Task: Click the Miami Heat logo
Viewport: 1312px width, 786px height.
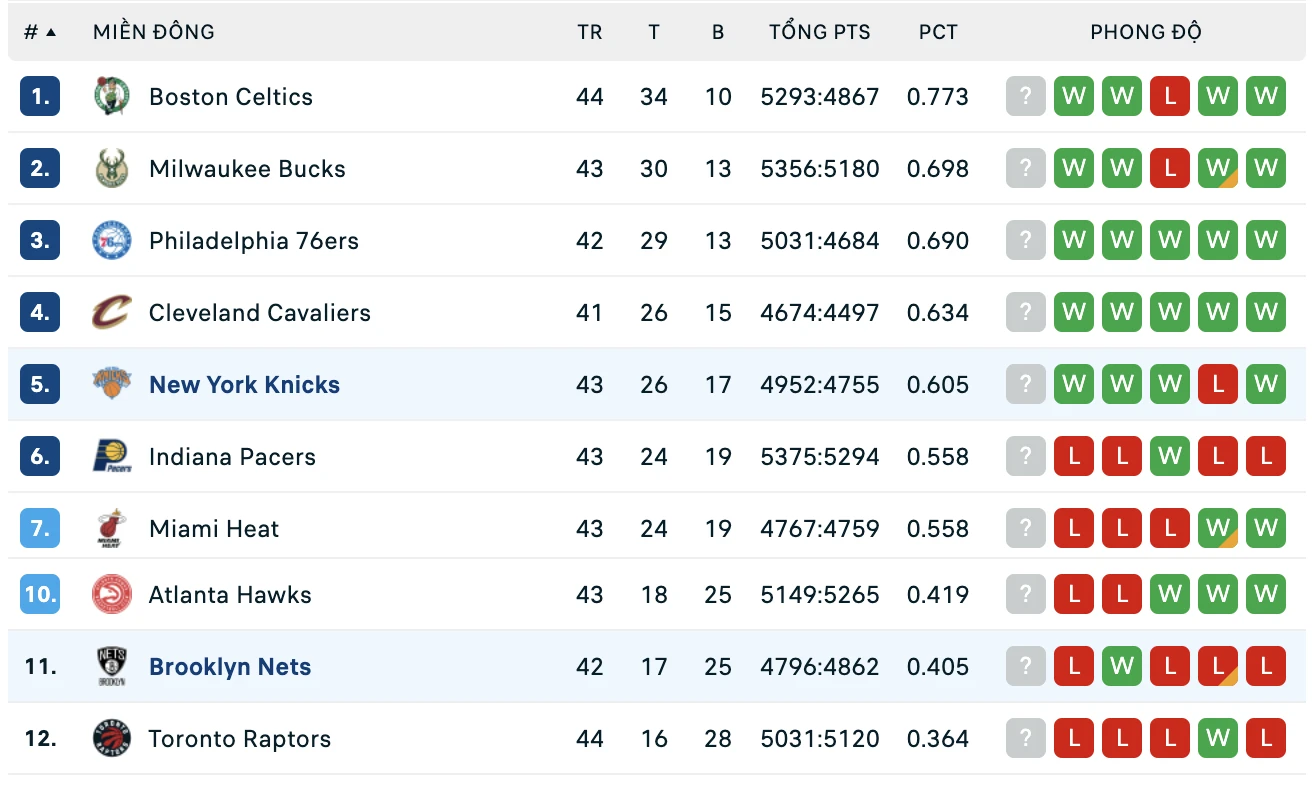Action: (x=112, y=529)
